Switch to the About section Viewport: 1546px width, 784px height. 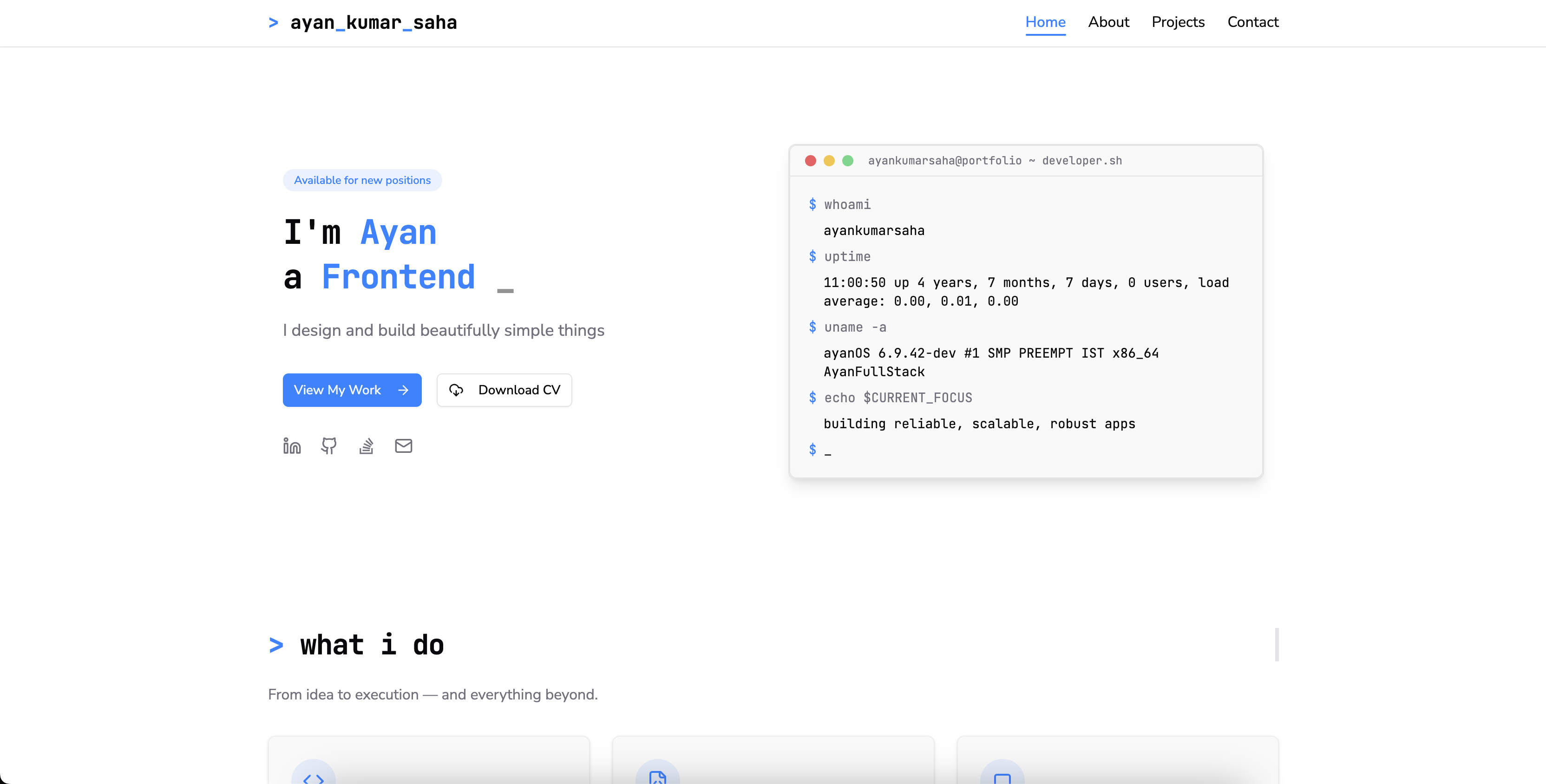[x=1108, y=22]
